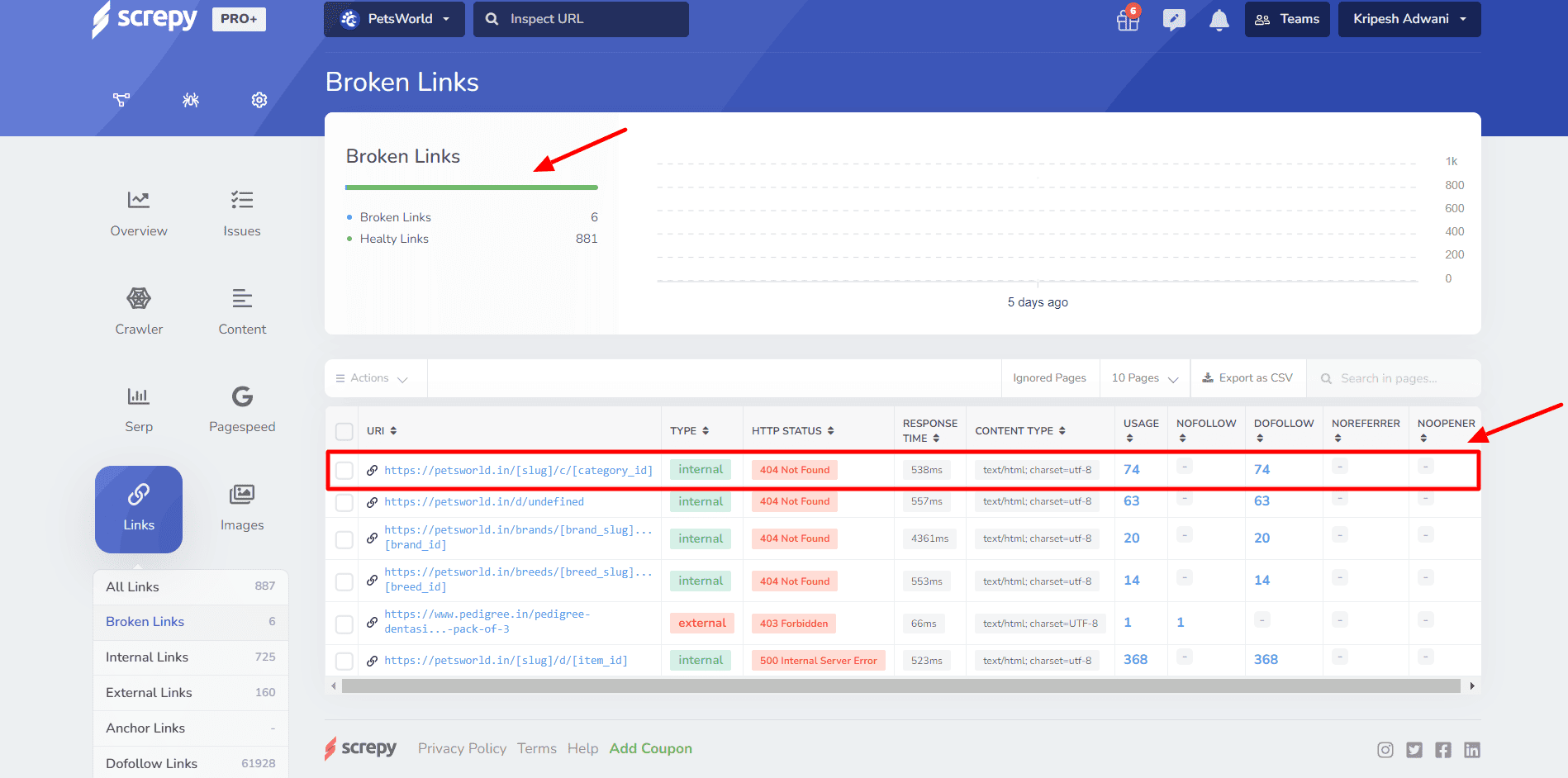Open the Pagespeed Google icon
The height and width of the screenshot is (778, 1568).
(x=242, y=397)
